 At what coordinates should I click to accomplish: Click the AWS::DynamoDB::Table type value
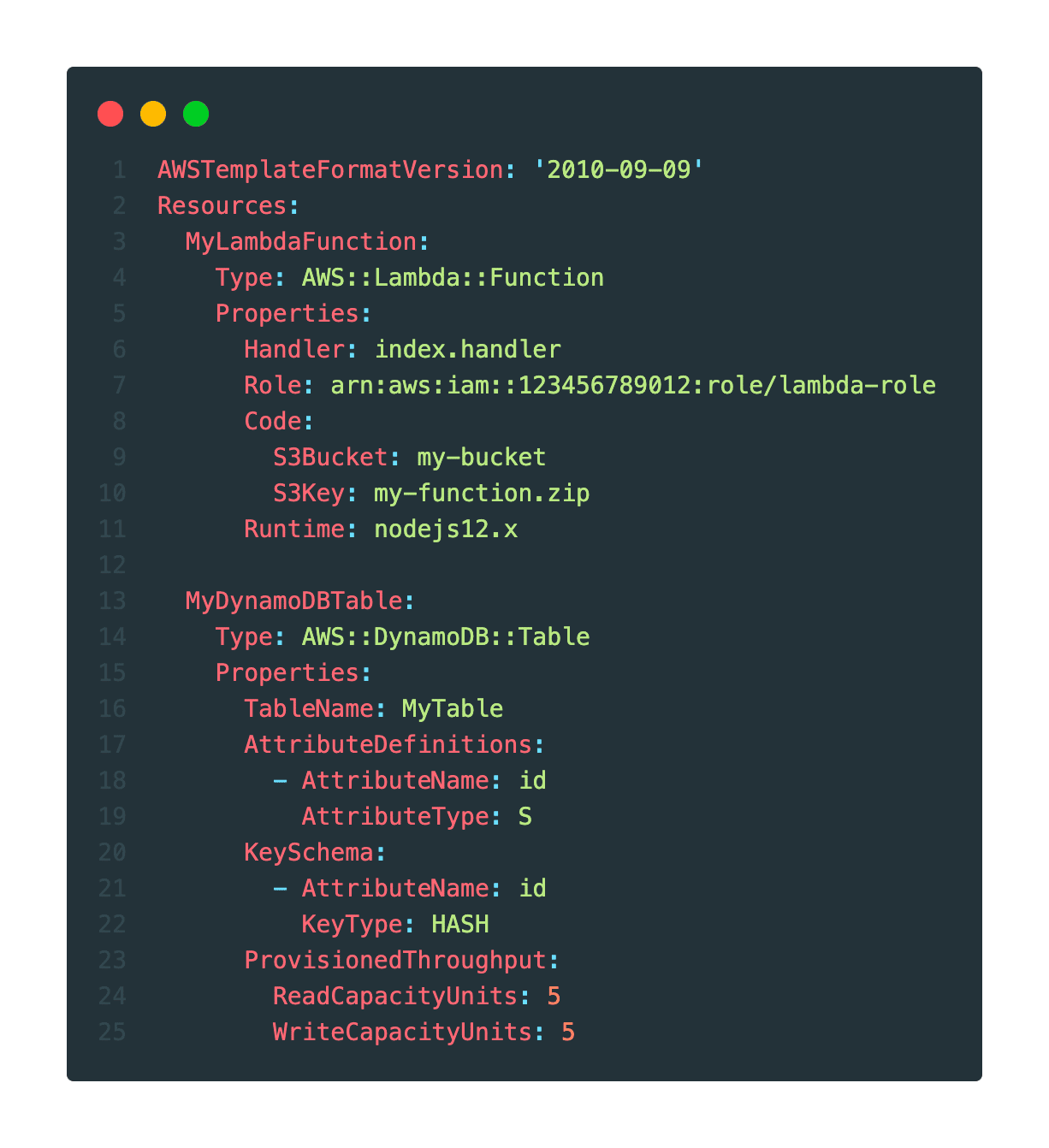point(446,636)
